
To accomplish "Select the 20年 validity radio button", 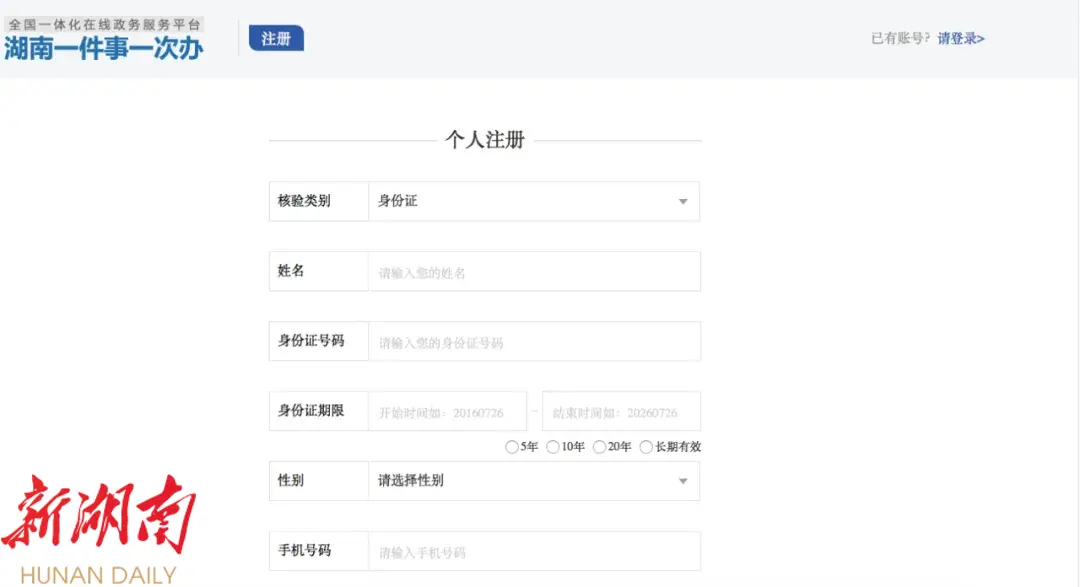I will pyautogui.click(x=600, y=447).
